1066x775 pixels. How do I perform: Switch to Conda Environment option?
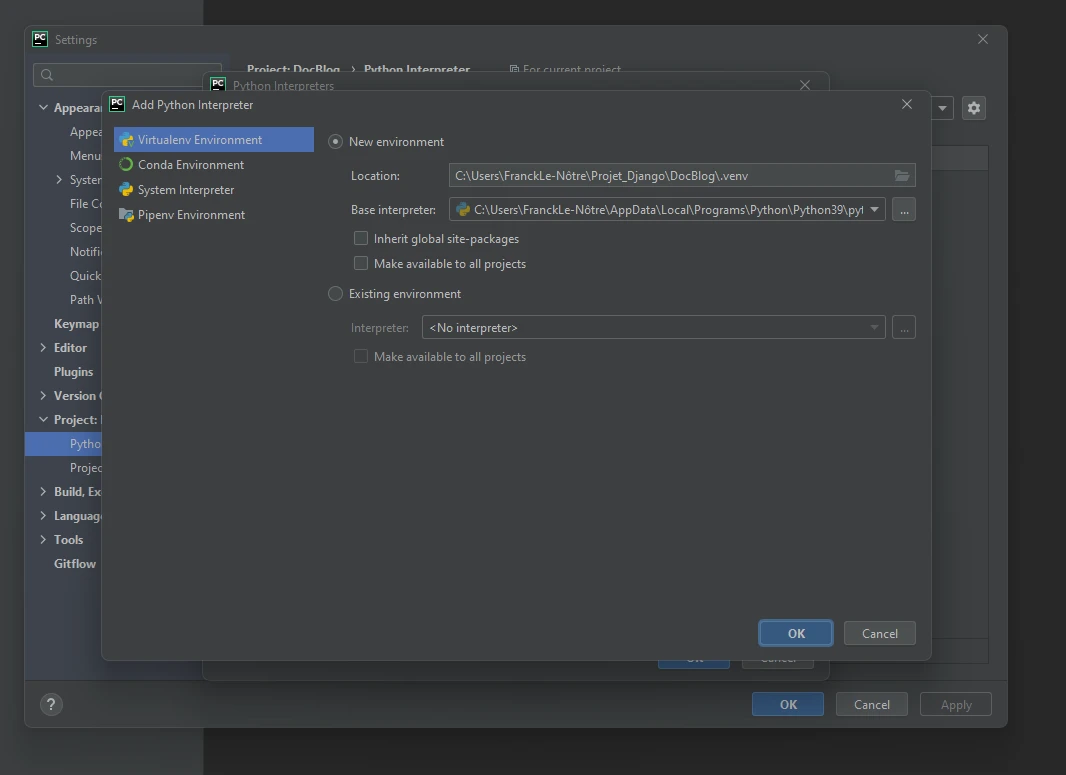pyautogui.click(x=191, y=165)
